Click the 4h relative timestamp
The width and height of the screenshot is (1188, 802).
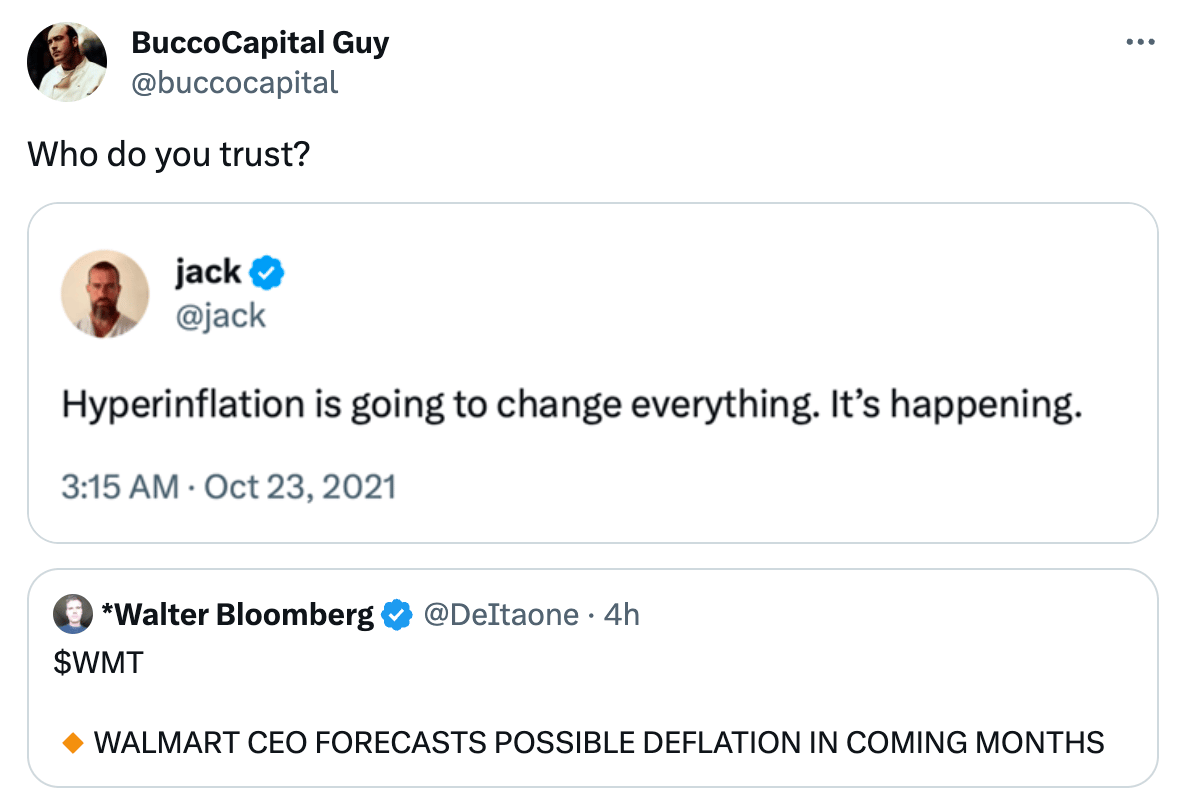point(621,614)
